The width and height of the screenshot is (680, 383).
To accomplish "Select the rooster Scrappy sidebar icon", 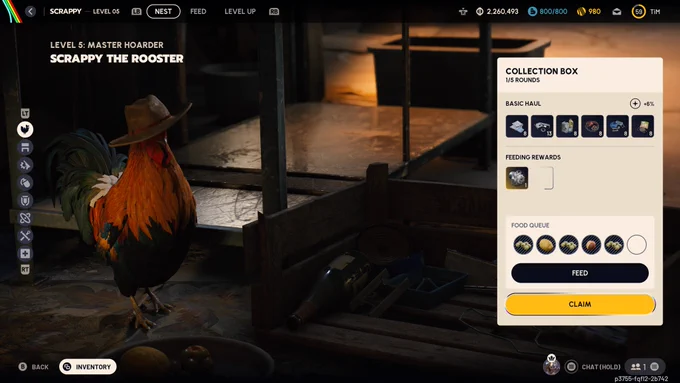I will coord(25,129).
